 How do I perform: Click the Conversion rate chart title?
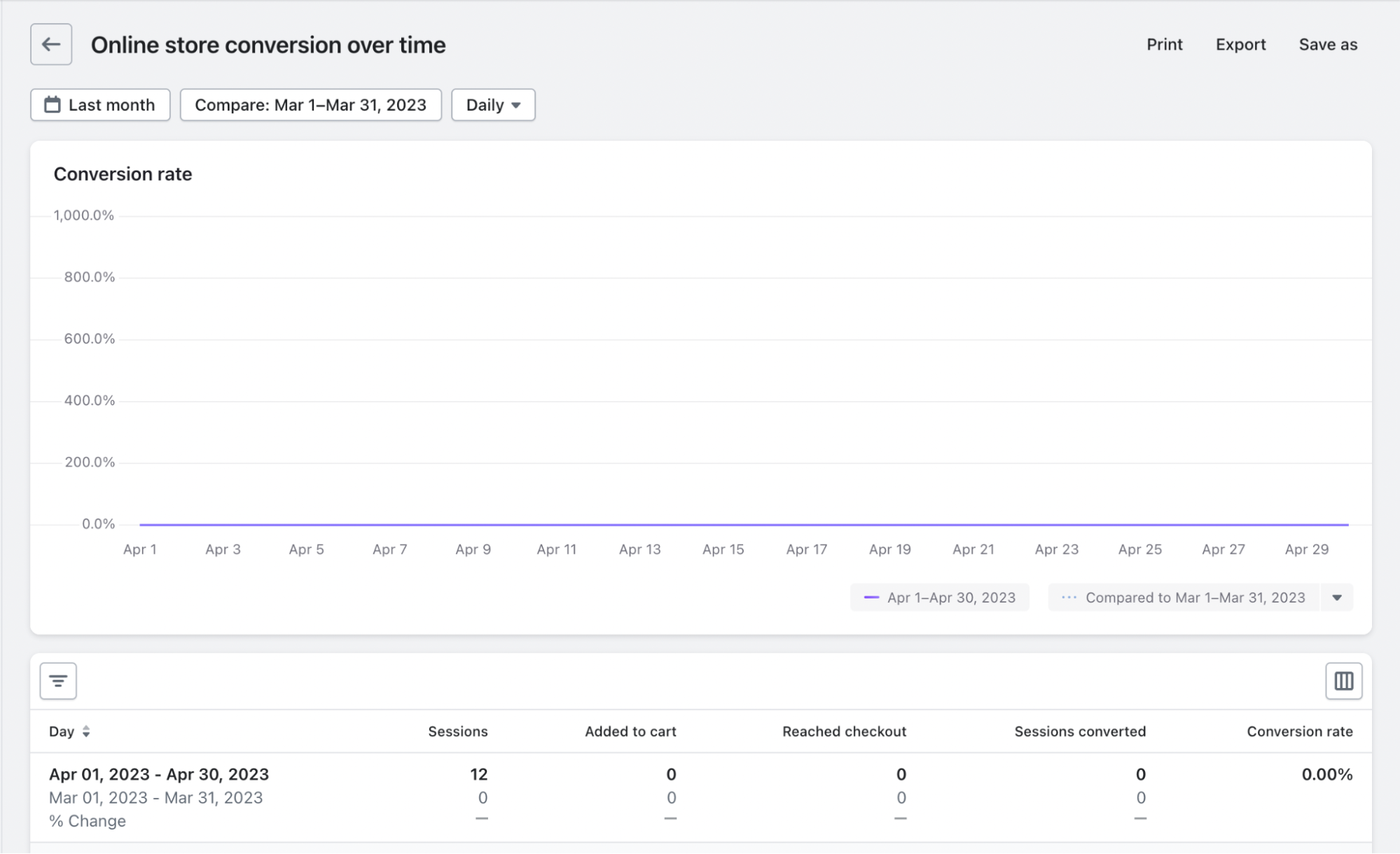[123, 174]
